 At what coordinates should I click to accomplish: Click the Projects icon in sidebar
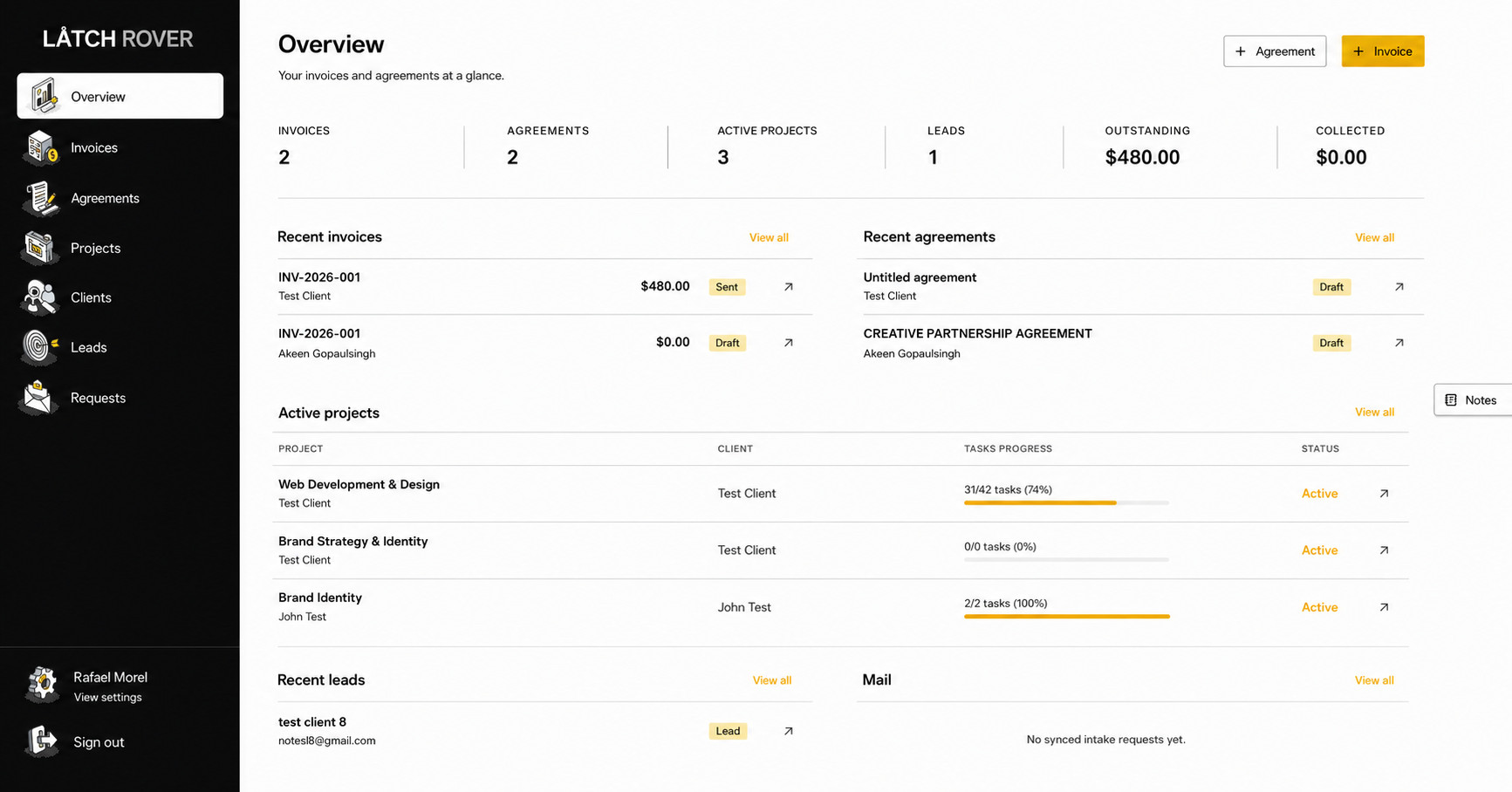(39, 248)
